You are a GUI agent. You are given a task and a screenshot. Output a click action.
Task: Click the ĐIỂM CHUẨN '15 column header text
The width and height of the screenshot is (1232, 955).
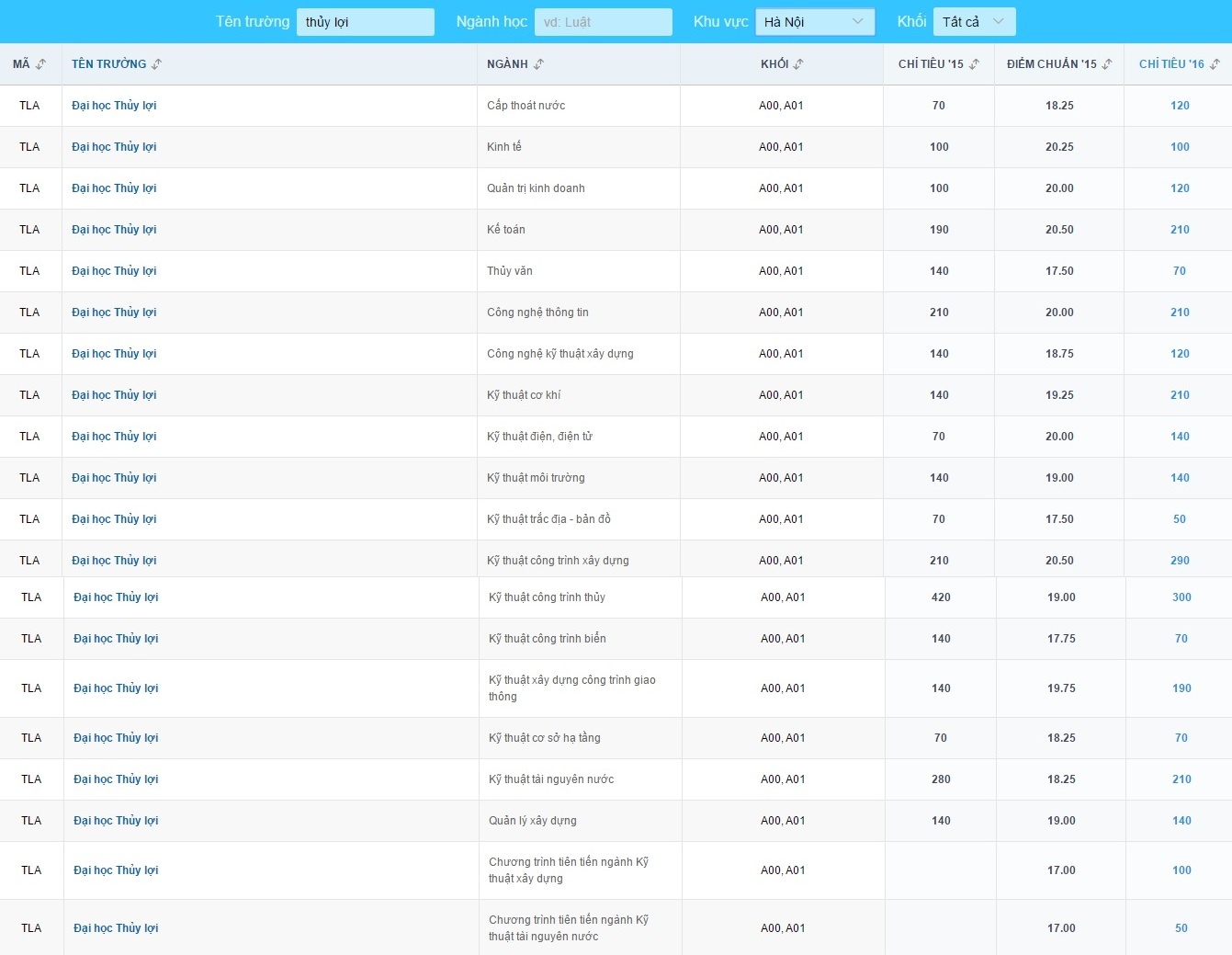[1051, 64]
